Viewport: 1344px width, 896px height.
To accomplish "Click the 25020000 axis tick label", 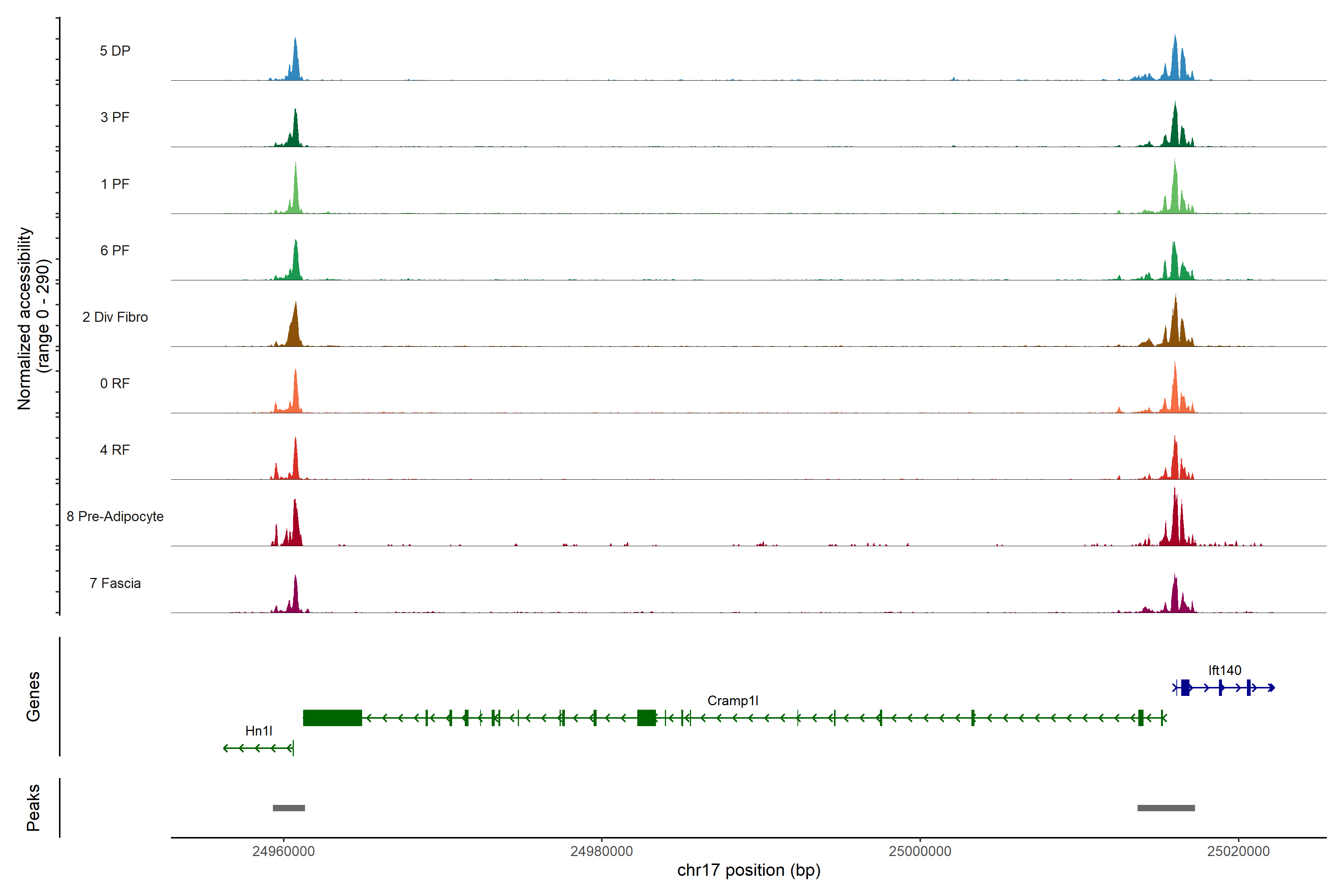I will pyautogui.click(x=1238, y=852).
